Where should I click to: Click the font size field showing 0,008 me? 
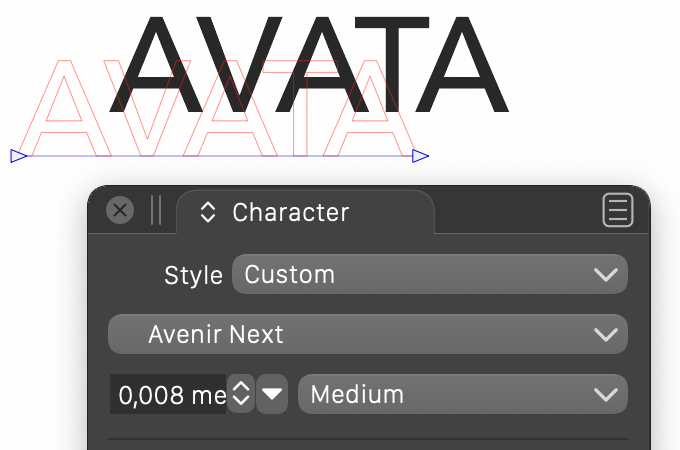tap(168, 394)
